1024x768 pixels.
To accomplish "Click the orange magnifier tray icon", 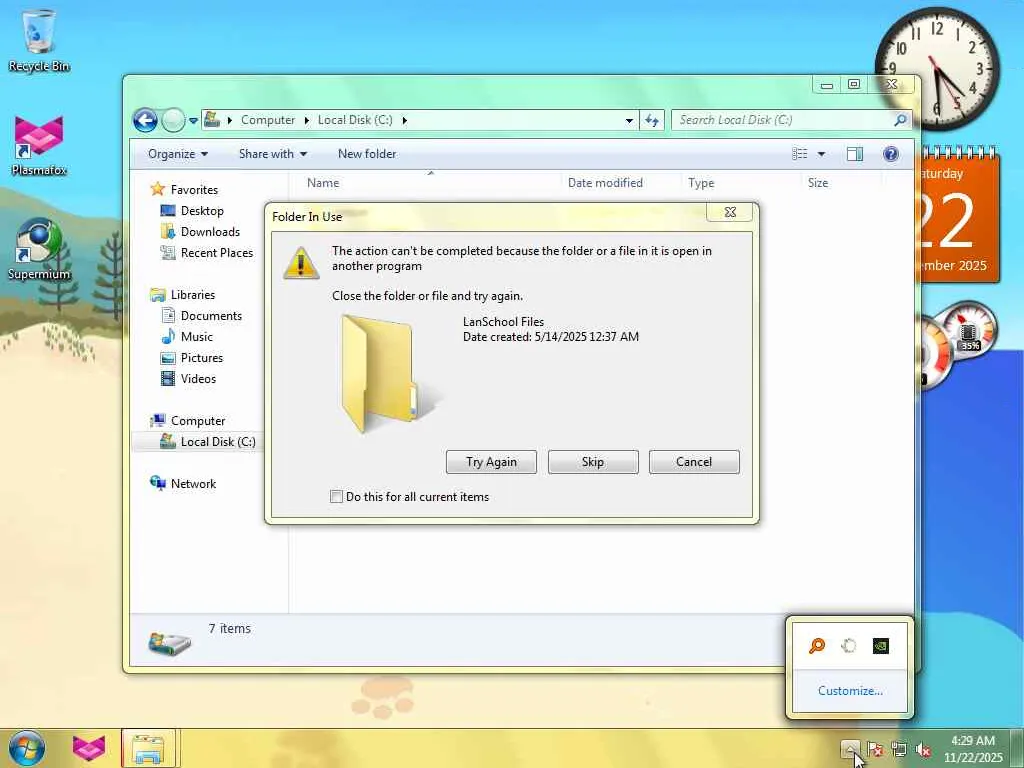I will tap(817, 646).
